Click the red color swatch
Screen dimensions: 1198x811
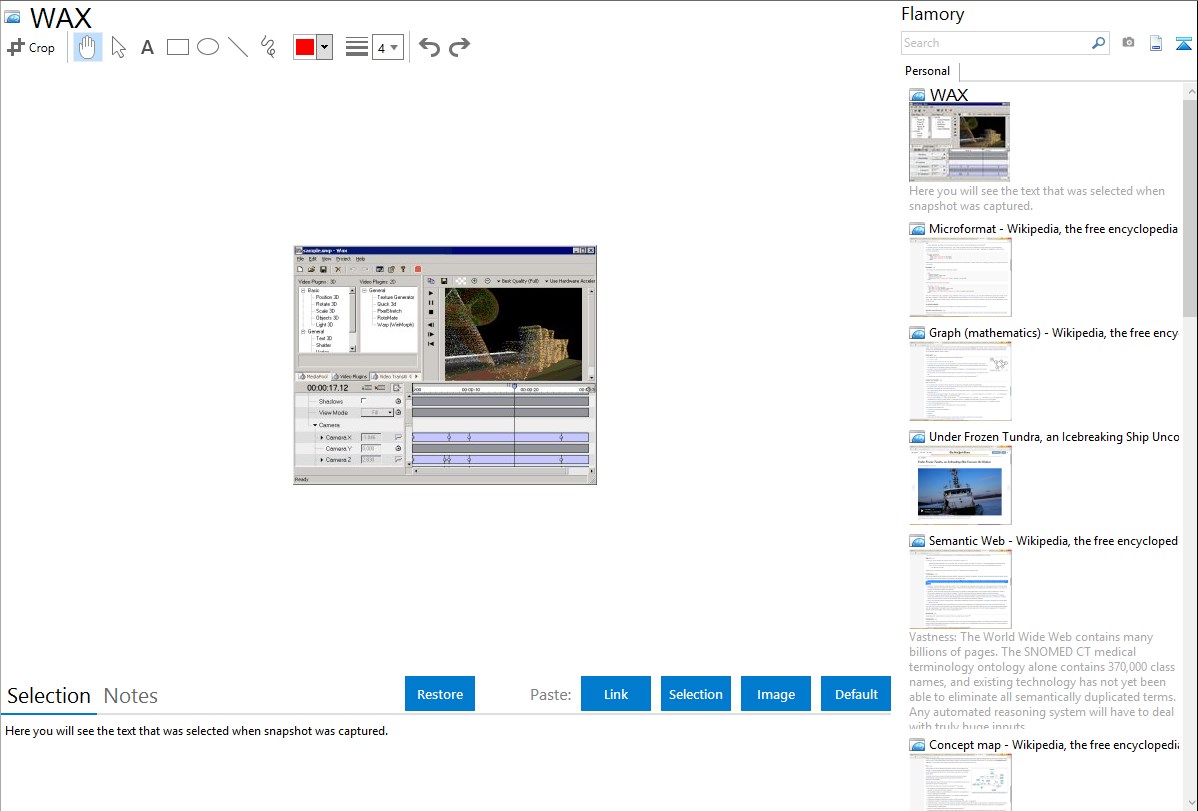pos(305,47)
